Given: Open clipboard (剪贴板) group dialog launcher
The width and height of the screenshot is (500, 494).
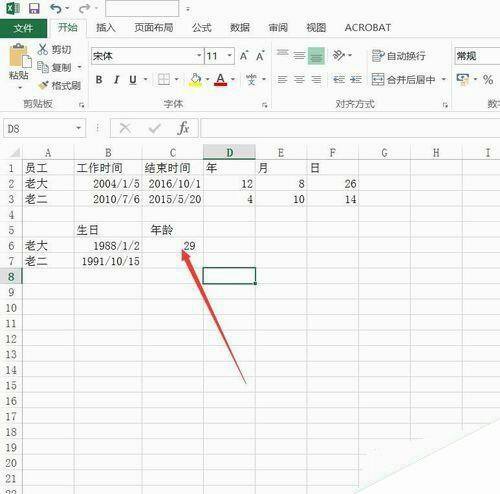Looking at the screenshot, I should coord(82,105).
